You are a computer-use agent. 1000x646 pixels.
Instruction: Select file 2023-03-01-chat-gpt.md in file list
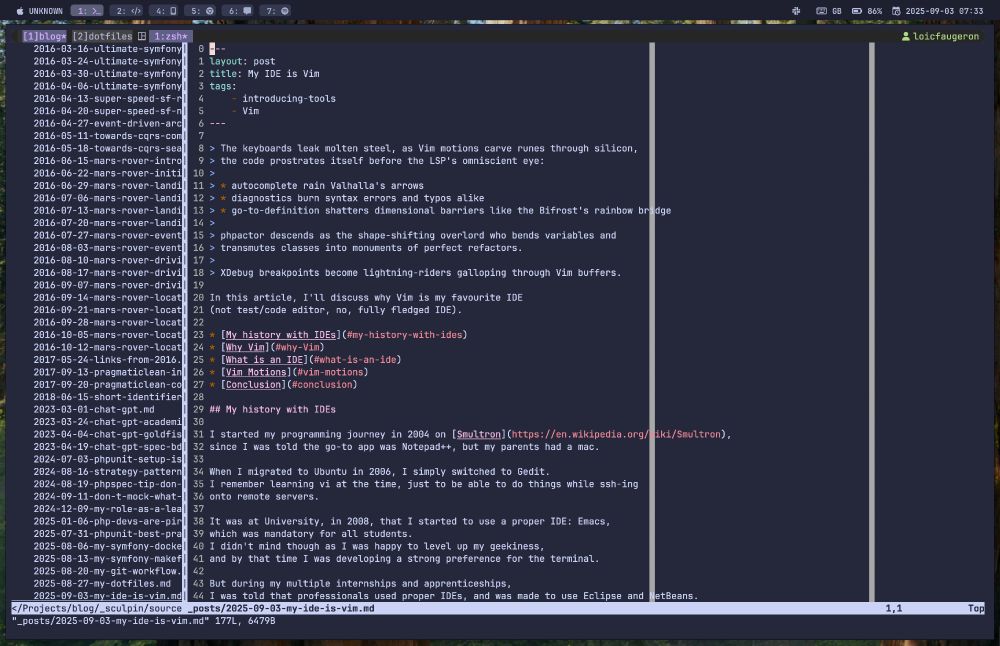coord(94,409)
